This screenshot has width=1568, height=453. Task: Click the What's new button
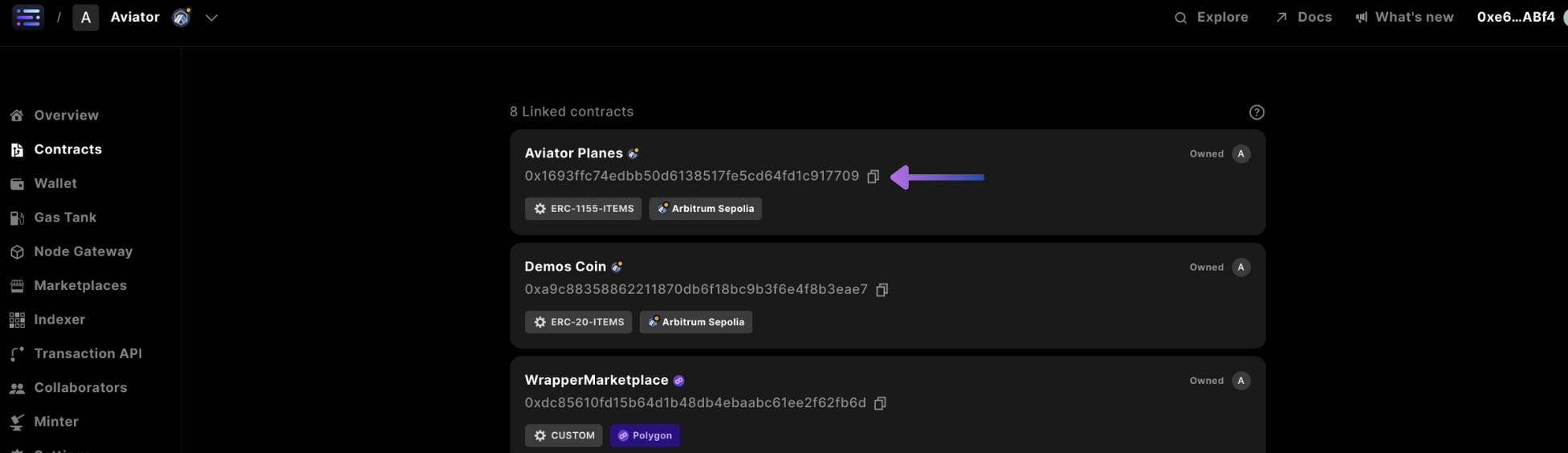click(1404, 17)
